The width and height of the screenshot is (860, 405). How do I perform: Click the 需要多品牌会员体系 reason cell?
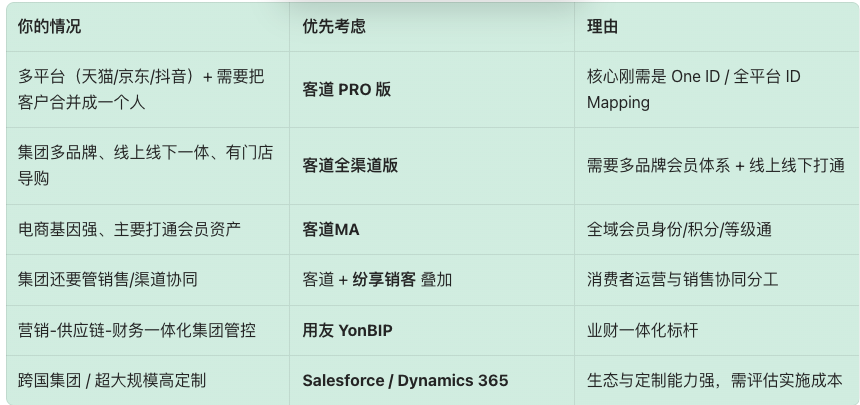[716, 165]
